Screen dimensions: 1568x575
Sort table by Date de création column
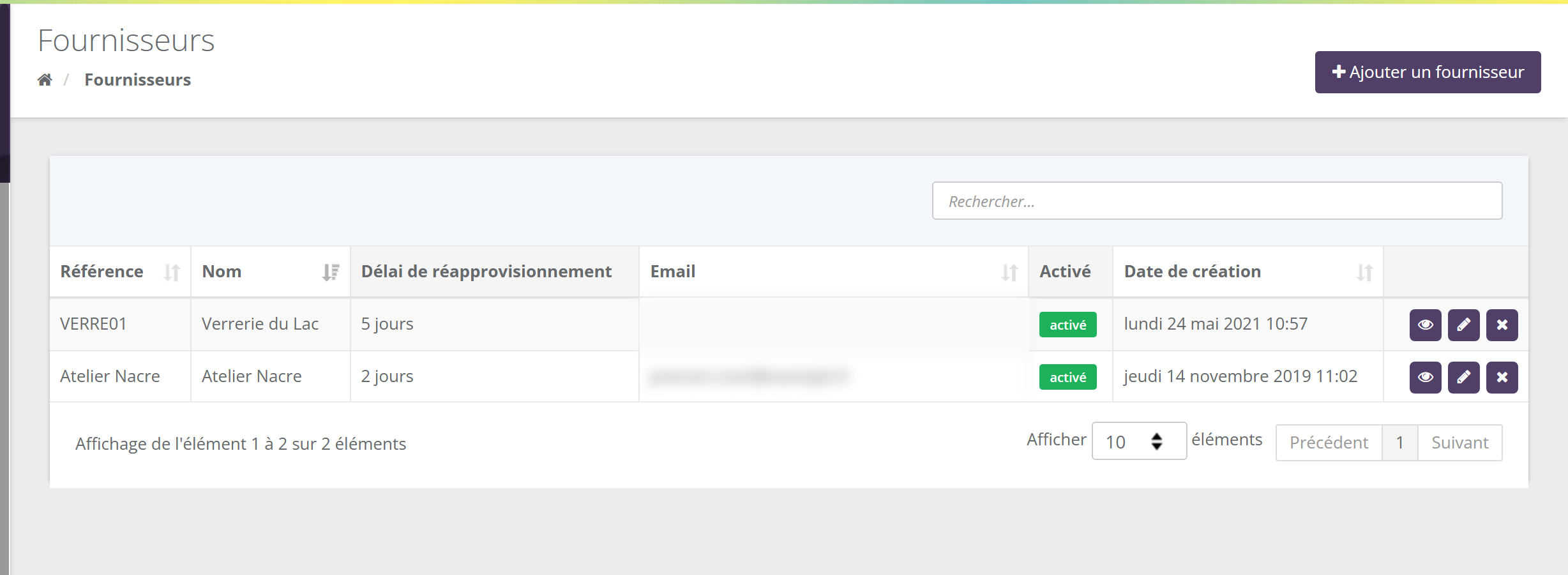coord(1248,272)
